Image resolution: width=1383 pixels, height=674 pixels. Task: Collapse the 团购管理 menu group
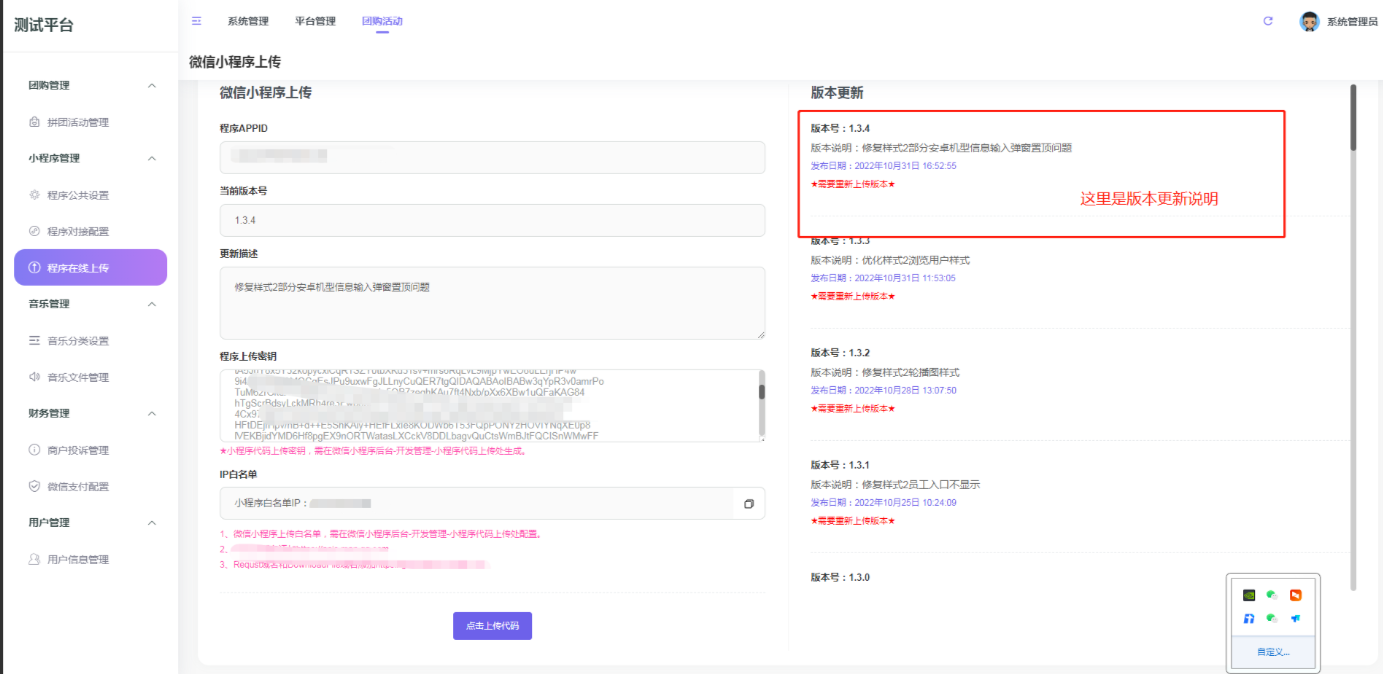(x=152, y=86)
